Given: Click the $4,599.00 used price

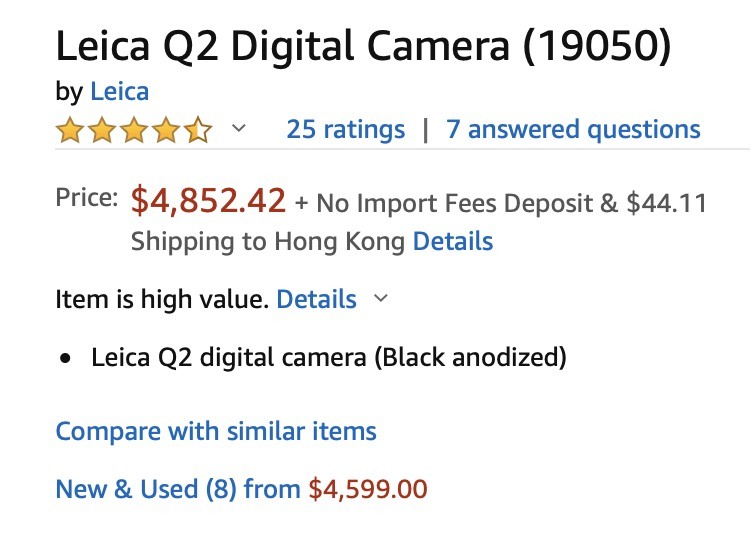Looking at the screenshot, I should tap(368, 489).
